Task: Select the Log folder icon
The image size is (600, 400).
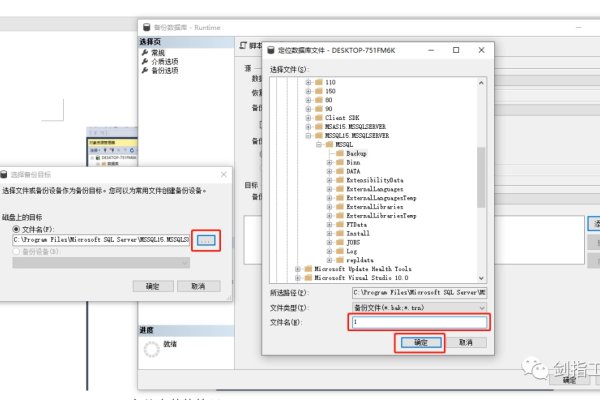Action: pos(338,250)
